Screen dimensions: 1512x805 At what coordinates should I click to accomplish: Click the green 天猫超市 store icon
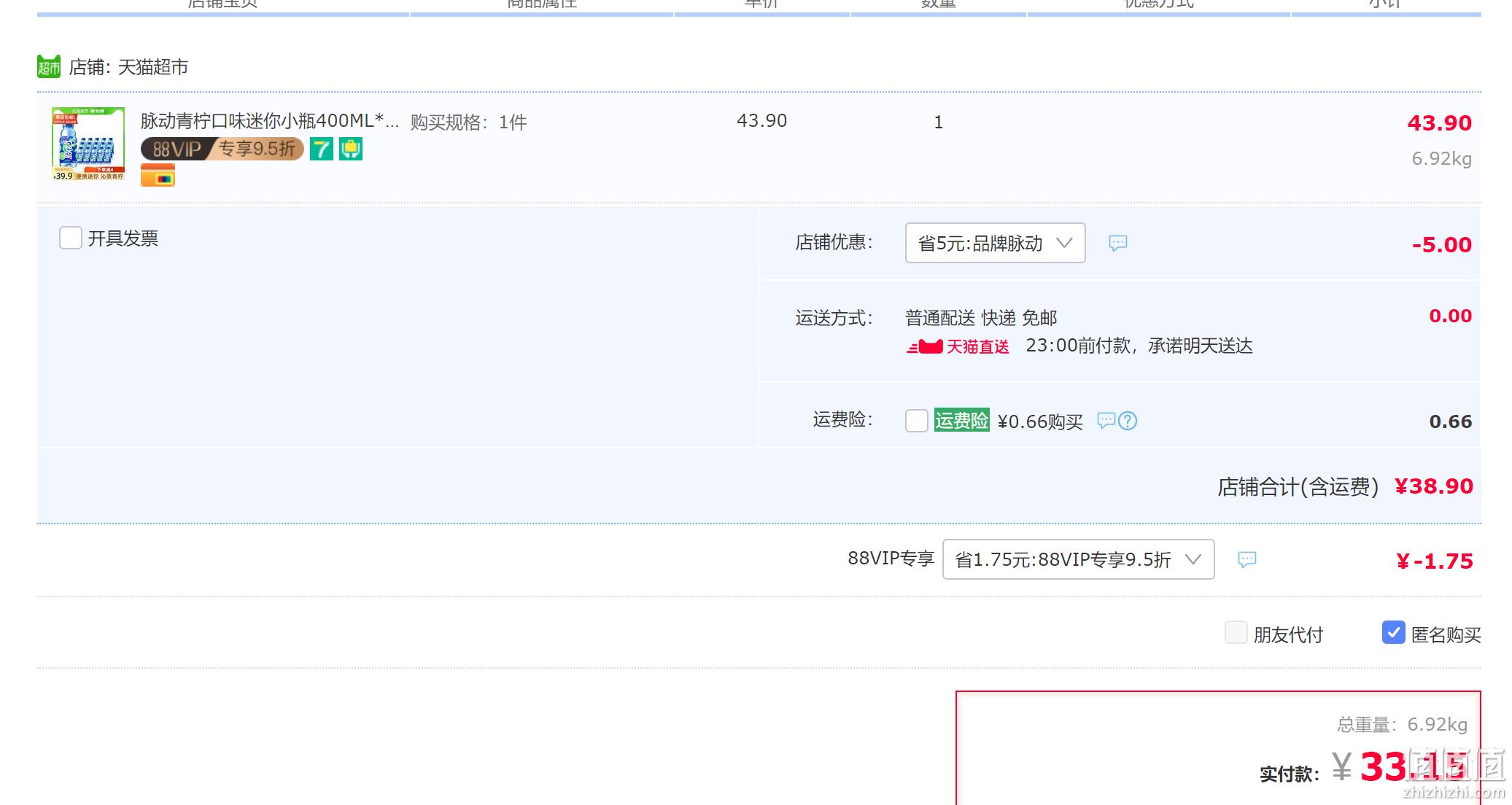49,66
